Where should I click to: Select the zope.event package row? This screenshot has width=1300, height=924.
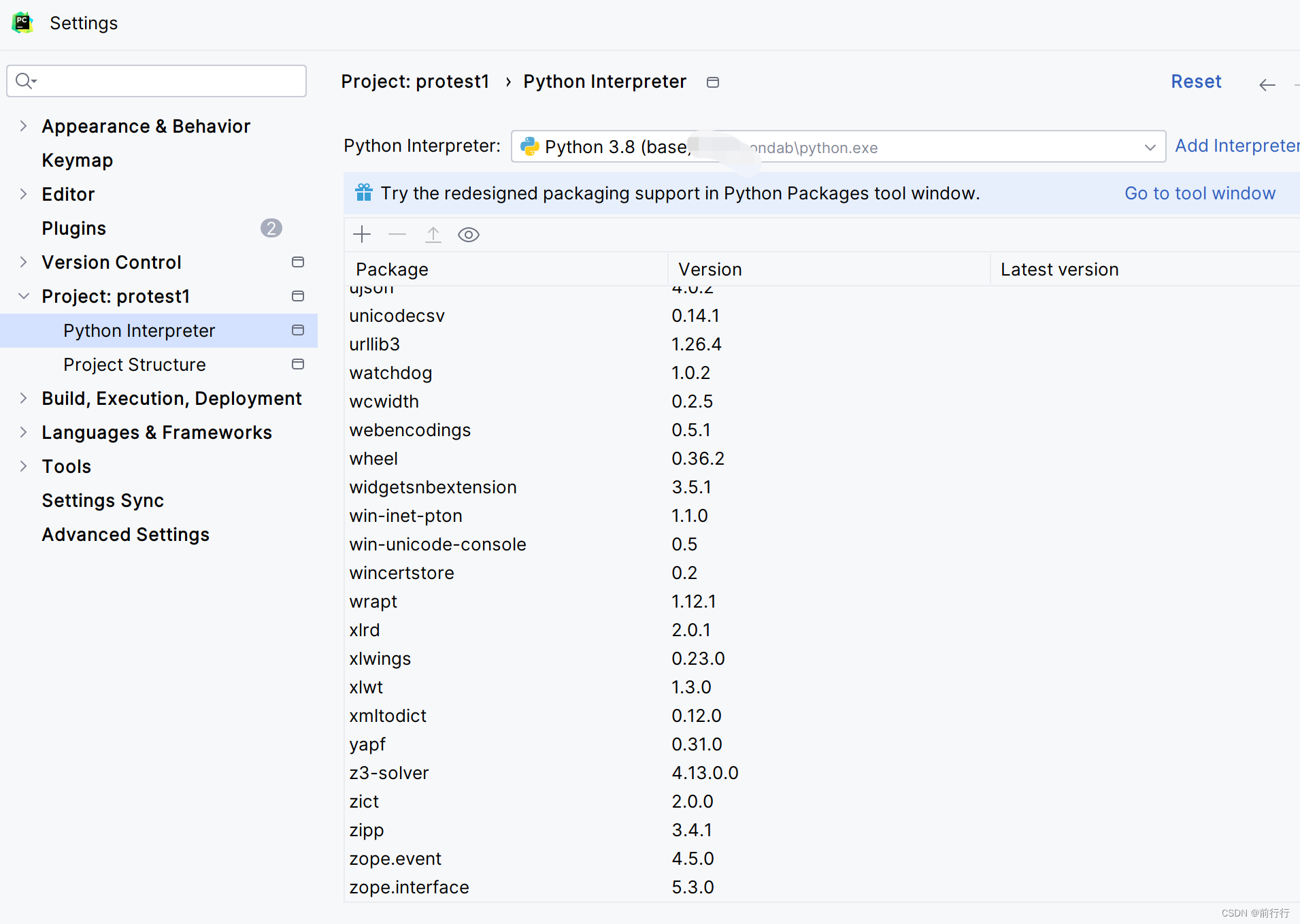pos(822,859)
